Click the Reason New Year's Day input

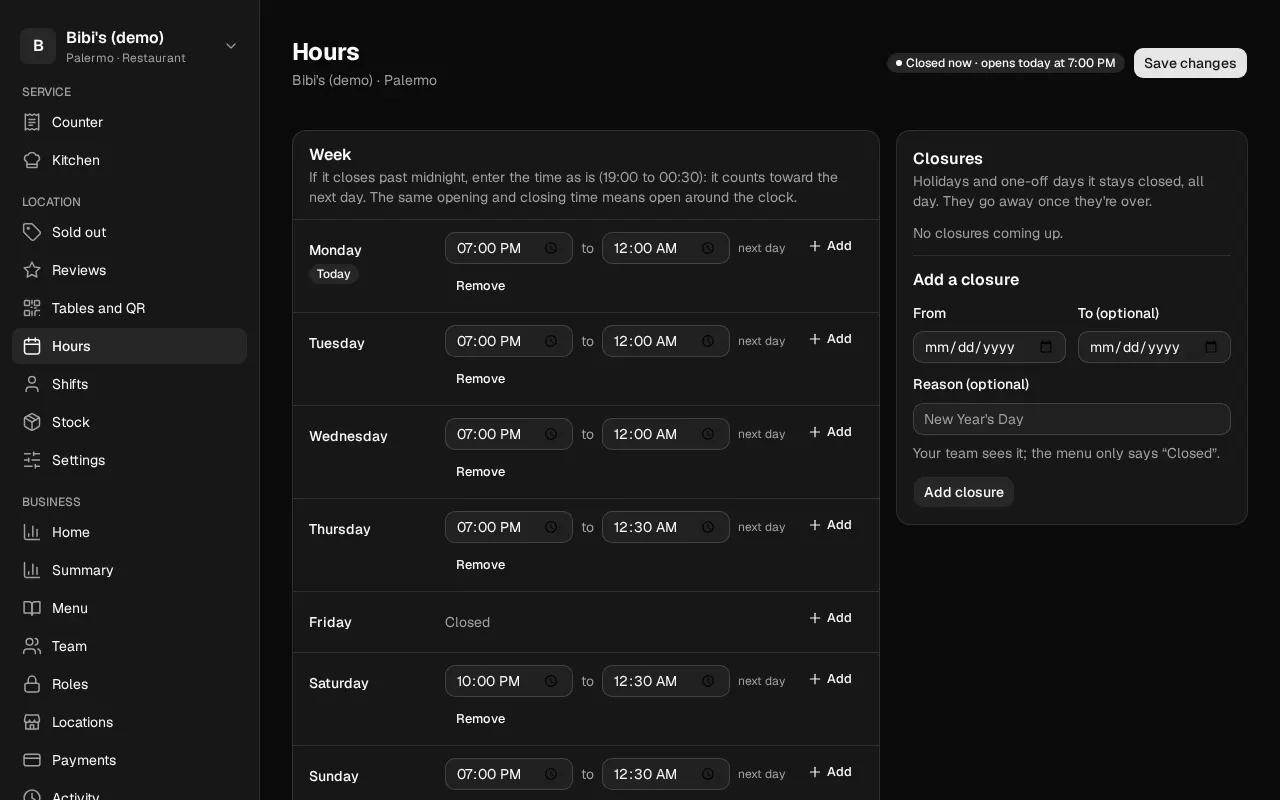pyautogui.click(x=1071, y=419)
